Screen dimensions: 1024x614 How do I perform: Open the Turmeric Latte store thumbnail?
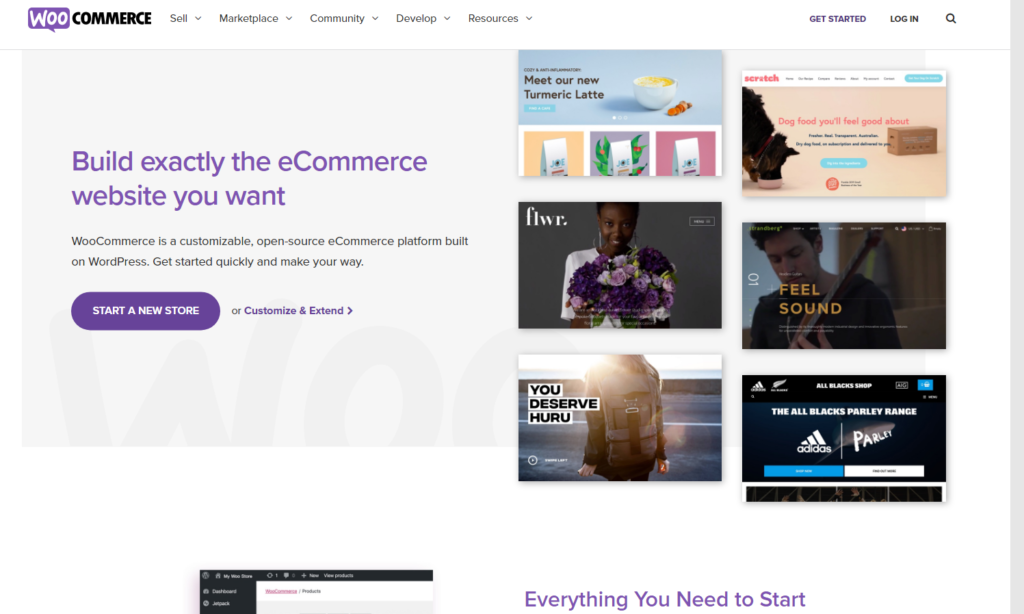coord(620,113)
